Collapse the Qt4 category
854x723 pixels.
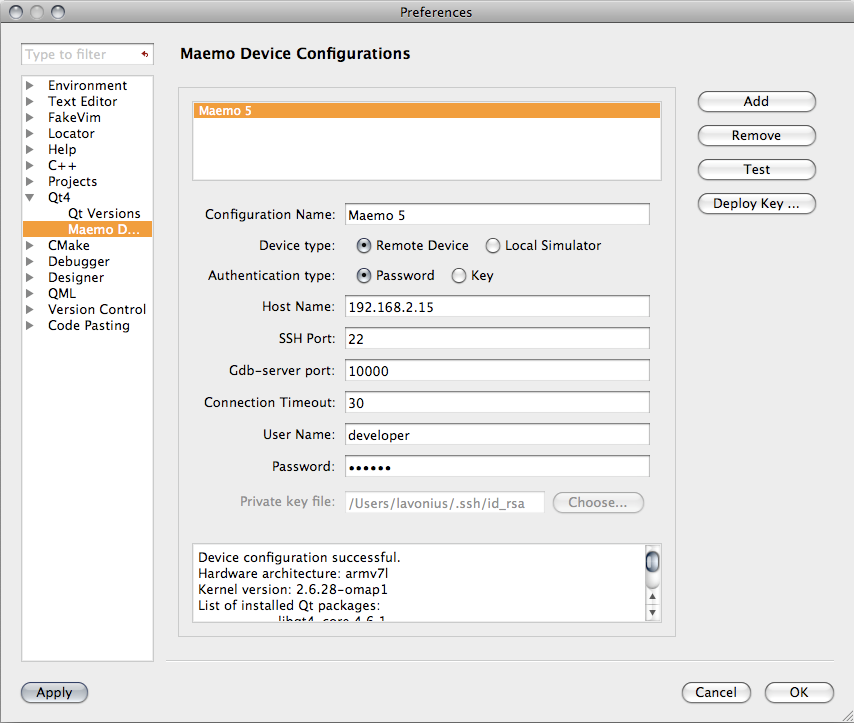(30, 198)
